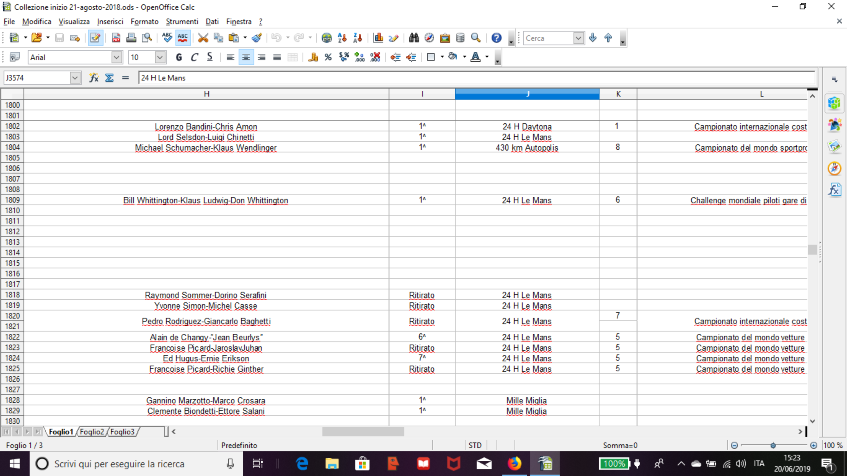Open page preview icon
Screen dimensions: 847x476
146,38
